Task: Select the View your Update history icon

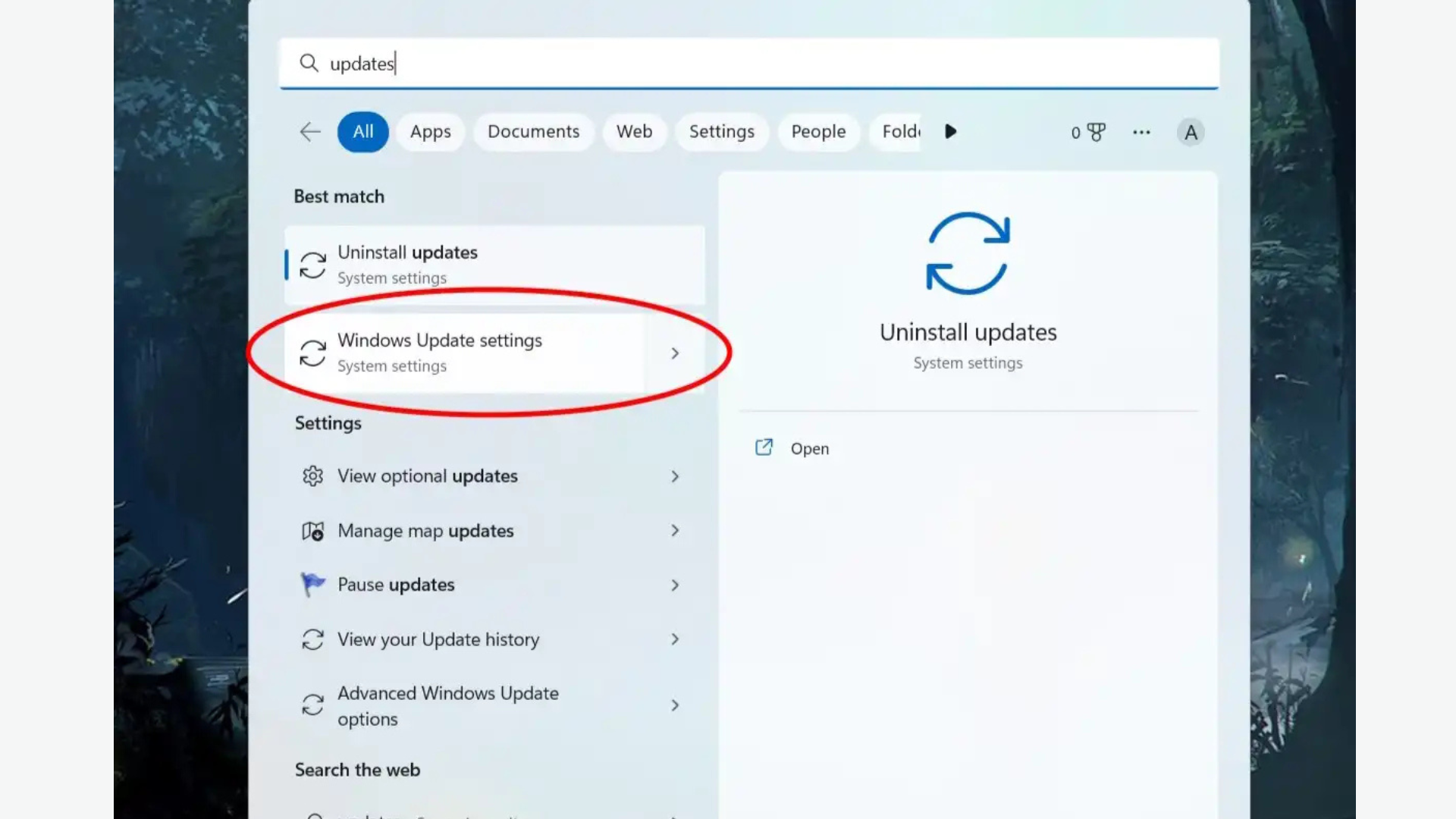Action: pos(313,639)
